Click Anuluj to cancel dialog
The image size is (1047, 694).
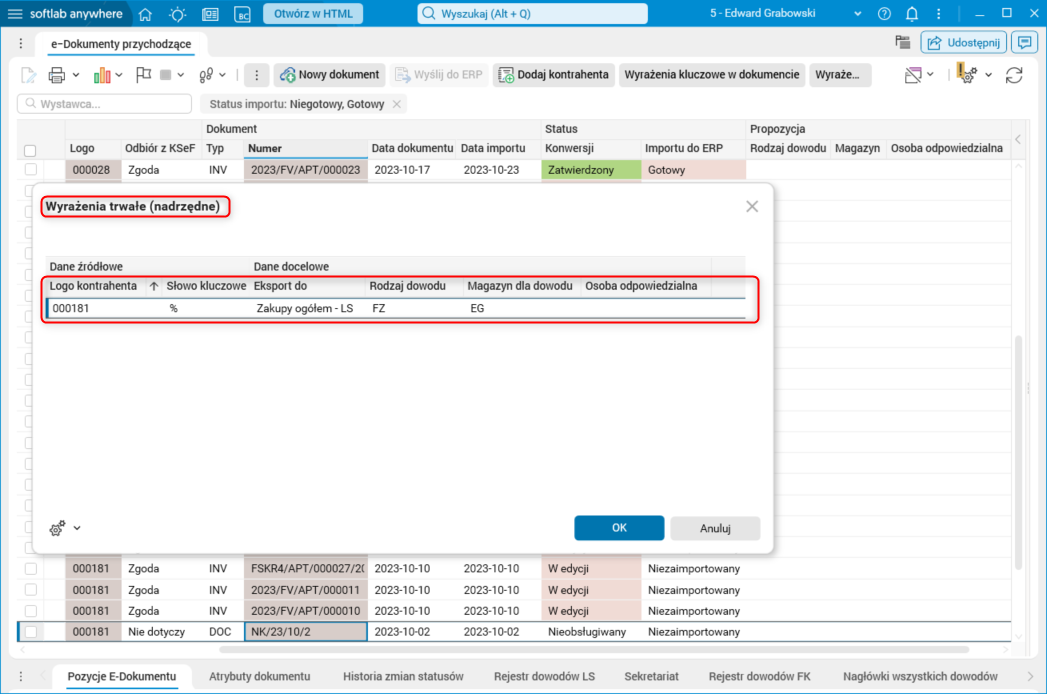pyautogui.click(x=715, y=528)
